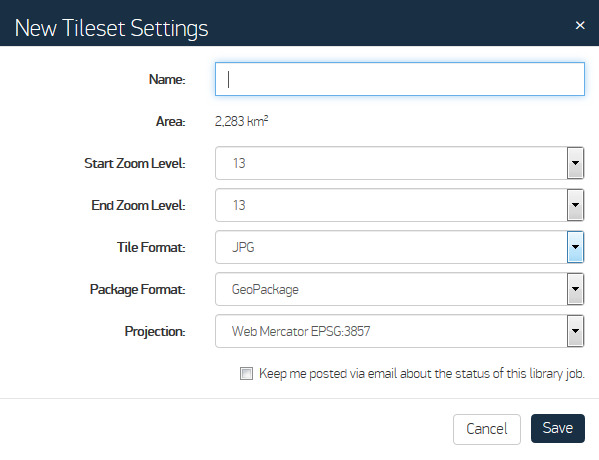Choose the GeoPackage package format field
The width and height of the screenshot is (599, 460).
(x=391, y=289)
